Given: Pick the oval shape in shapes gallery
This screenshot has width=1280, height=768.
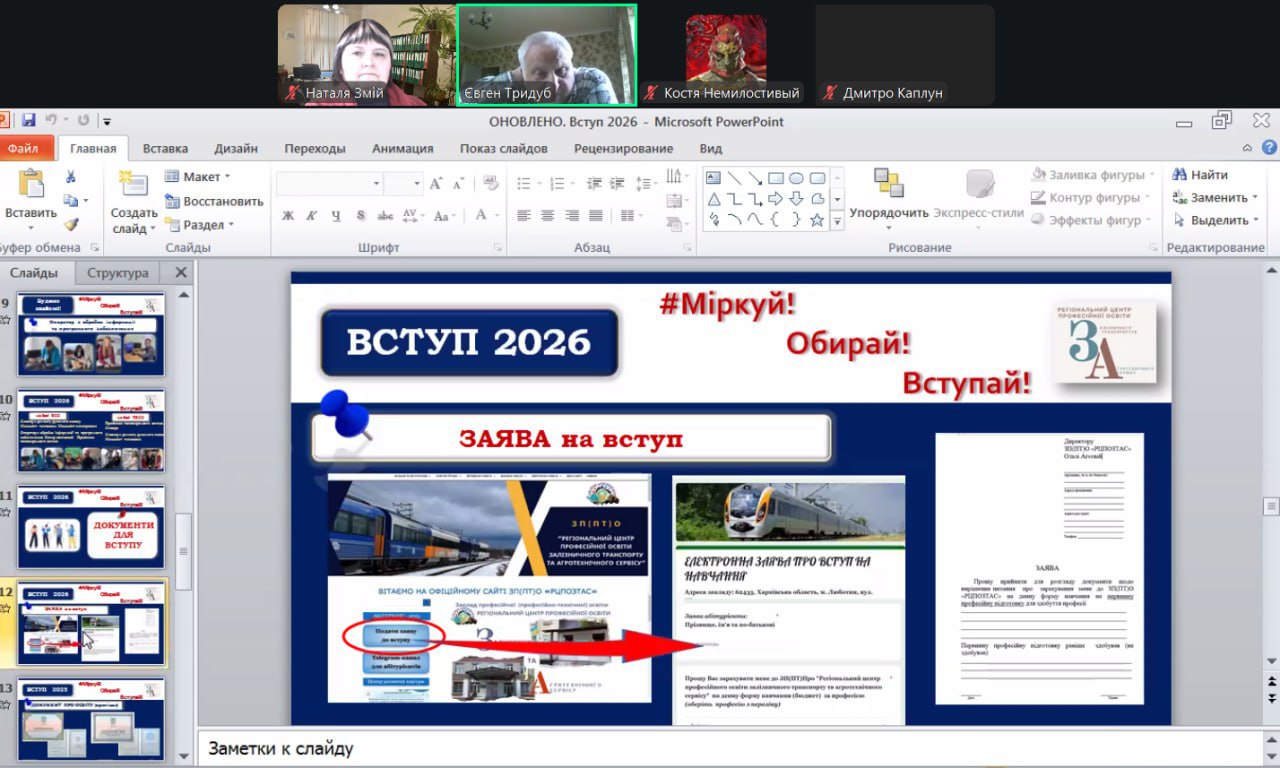Looking at the screenshot, I should click(796, 178).
